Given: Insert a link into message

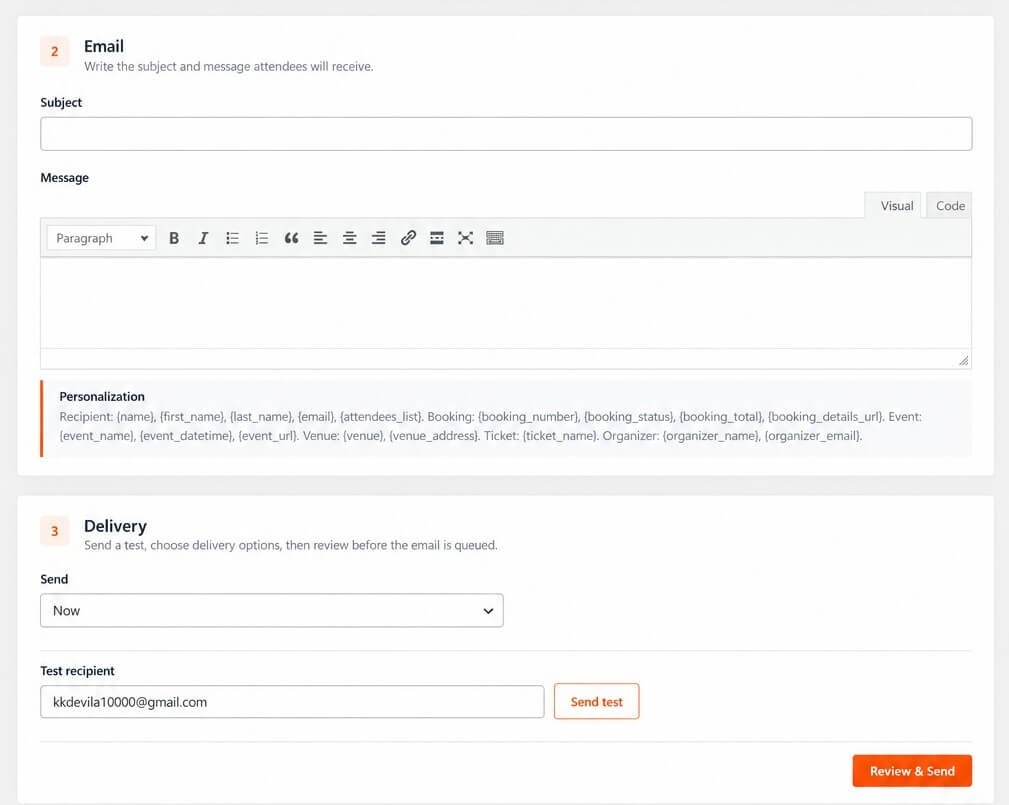Looking at the screenshot, I should point(408,238).
